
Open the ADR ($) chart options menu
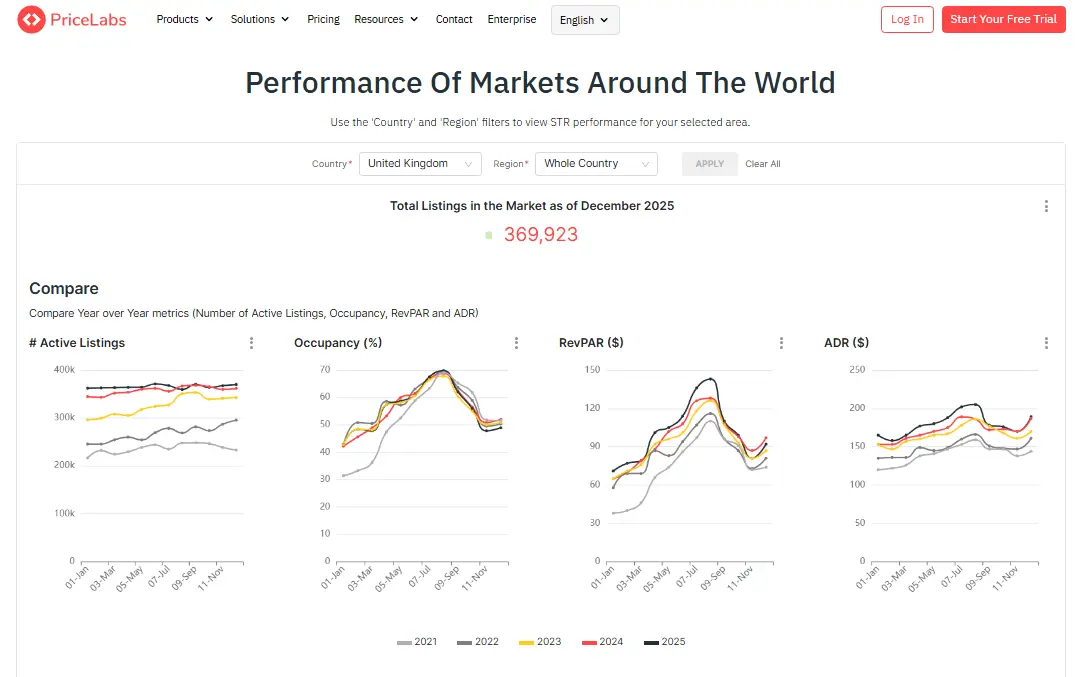(1046, 342)
